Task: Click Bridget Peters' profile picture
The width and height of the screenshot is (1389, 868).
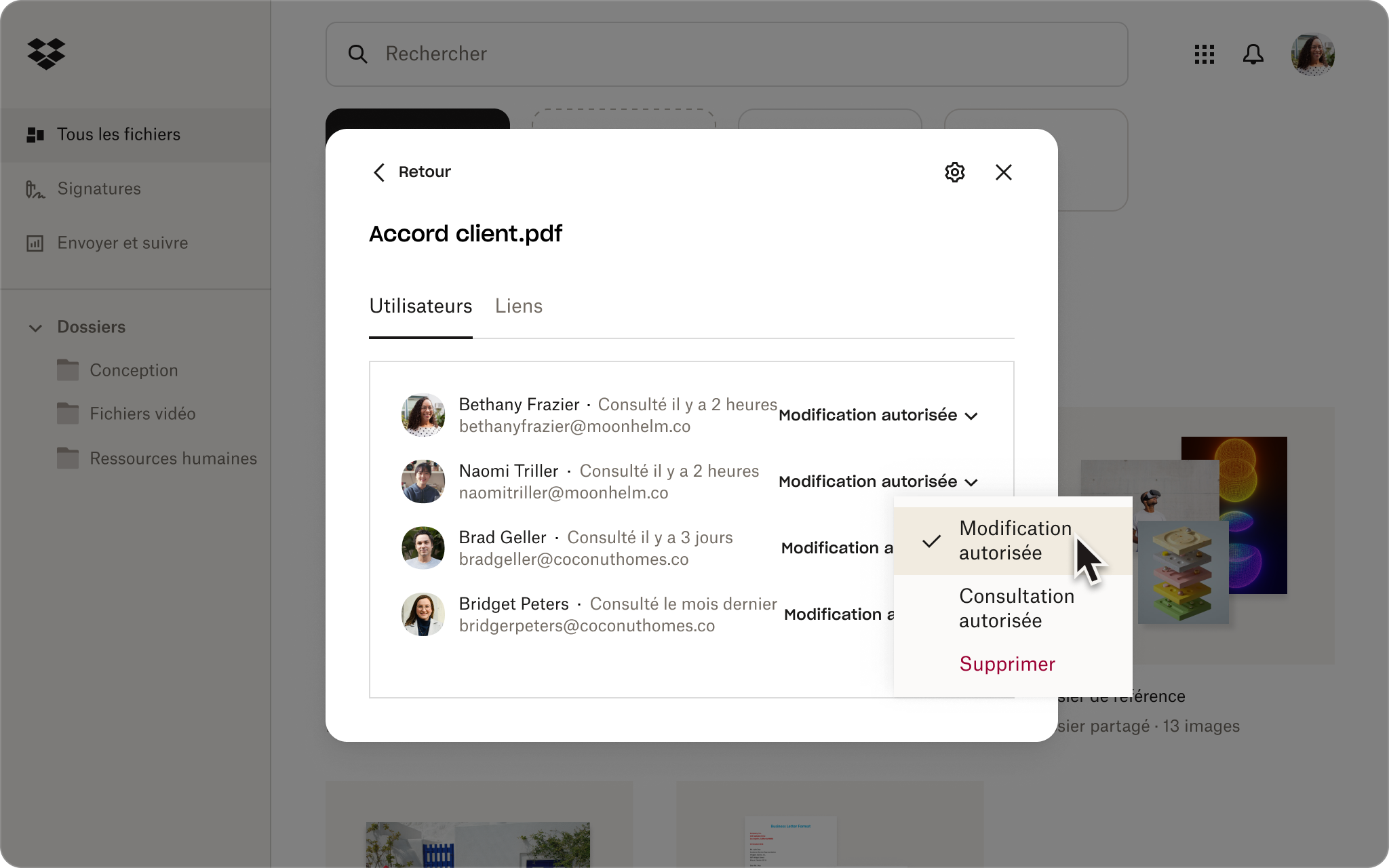Action: pyautogui.click(x=423, y=614)
